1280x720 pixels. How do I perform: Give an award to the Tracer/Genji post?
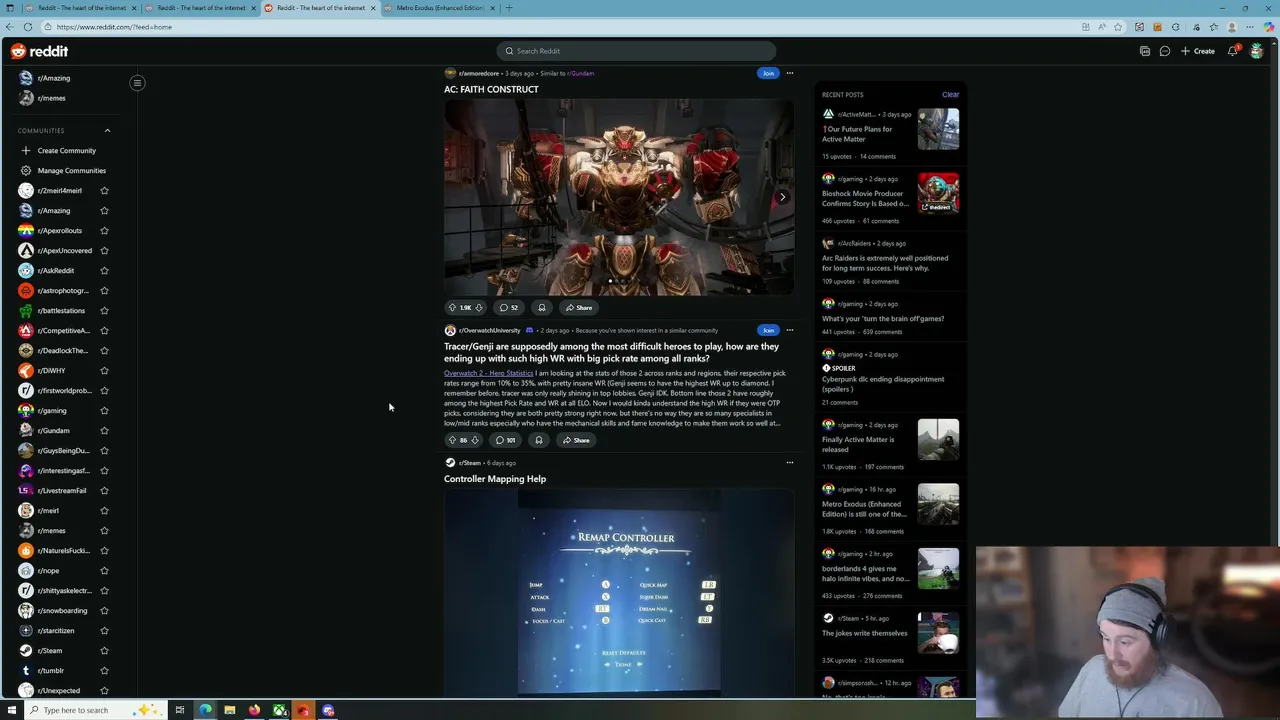coord(538,440)
